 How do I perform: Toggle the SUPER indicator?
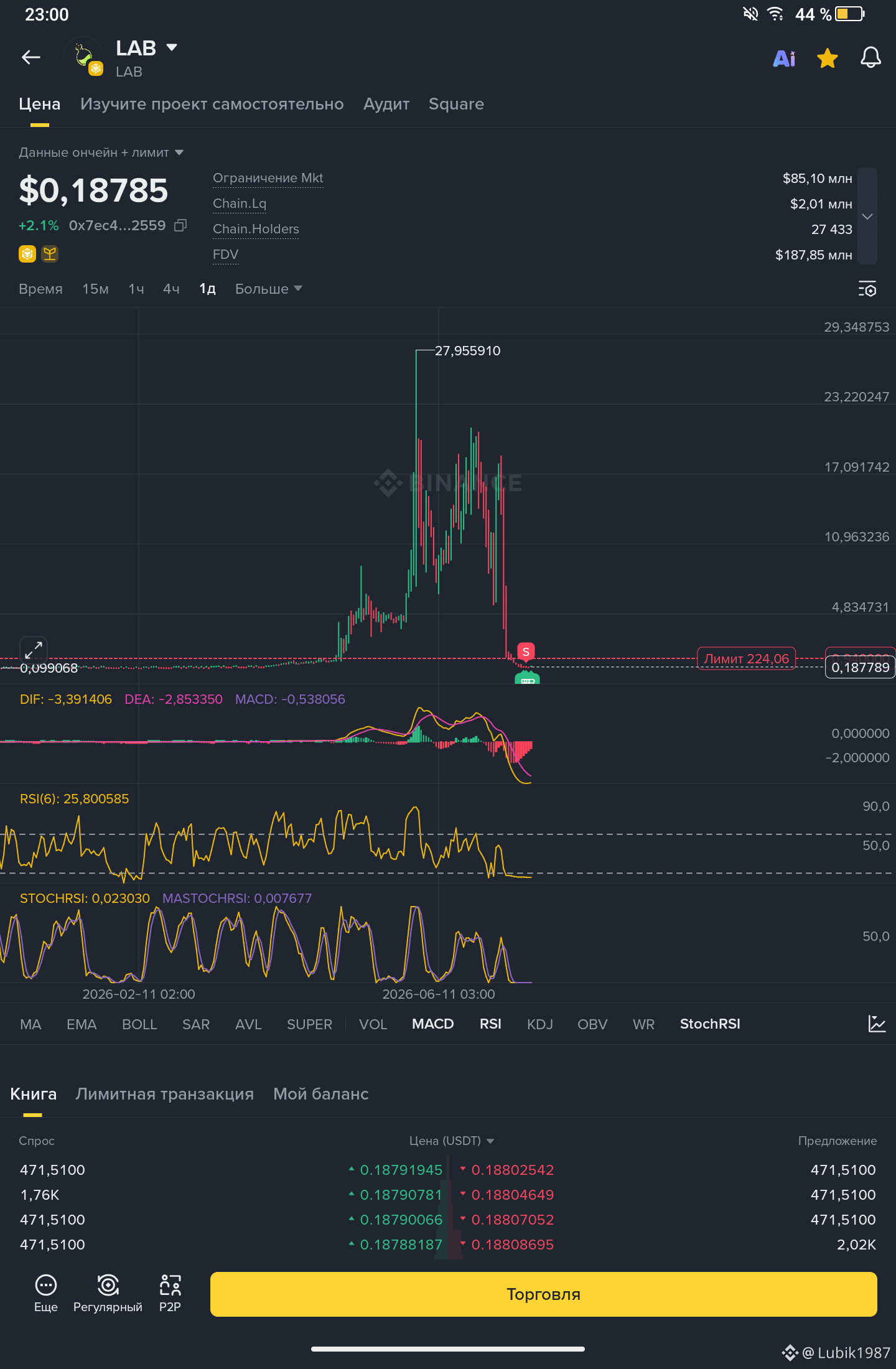pyautogui.click(x=309, y=1024)
